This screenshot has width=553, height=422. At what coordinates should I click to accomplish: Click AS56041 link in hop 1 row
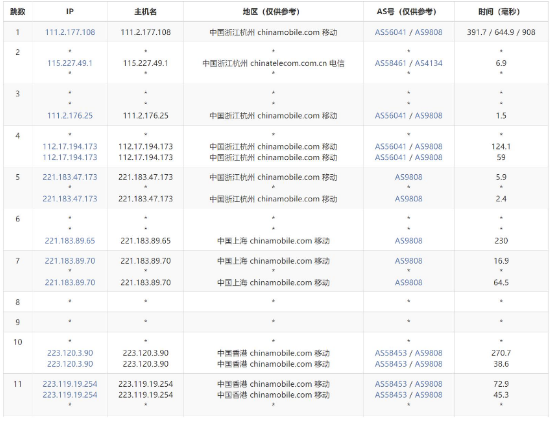390,32
